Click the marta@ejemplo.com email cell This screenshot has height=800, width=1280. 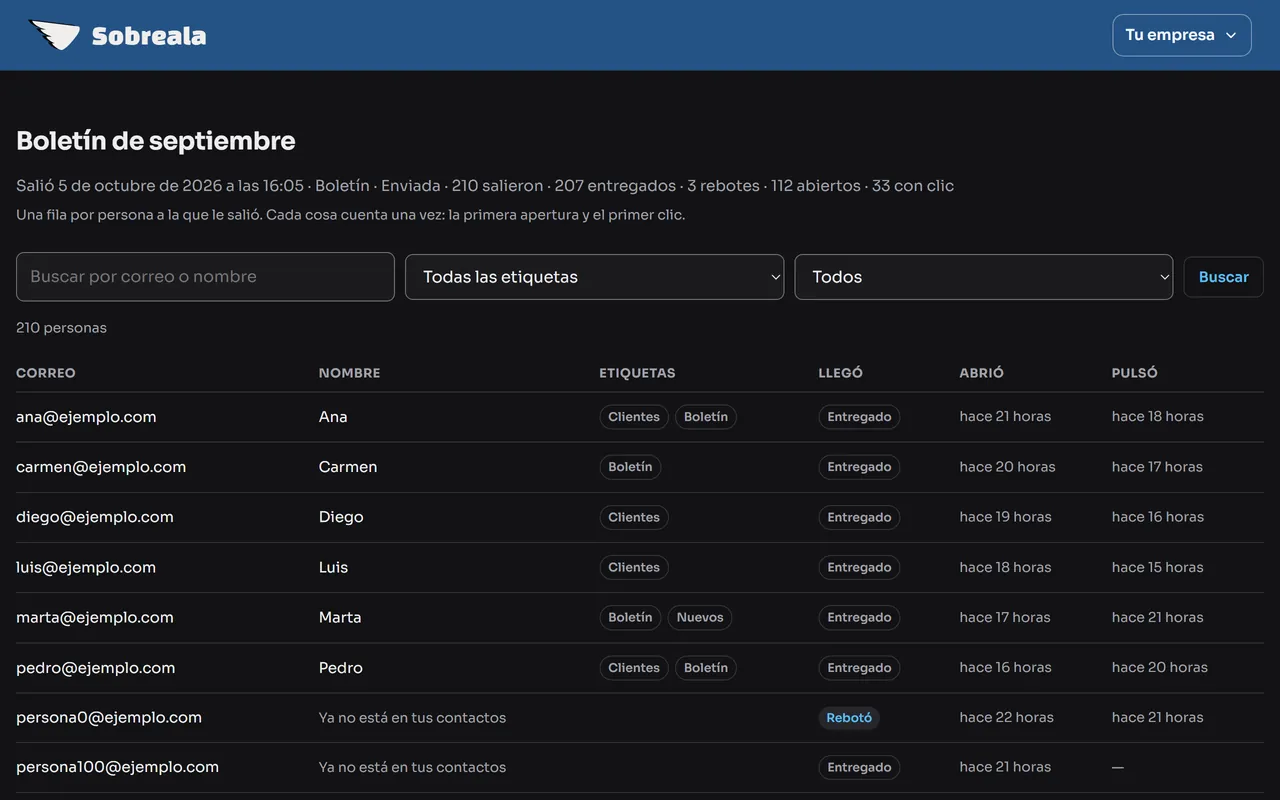pyautogui.click(x=95, y=617)
